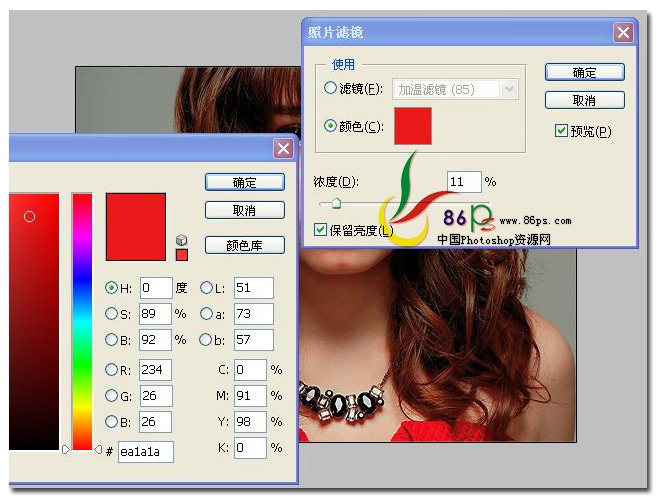Select the 颜色(C) radio button

click(x=330, y=125)
